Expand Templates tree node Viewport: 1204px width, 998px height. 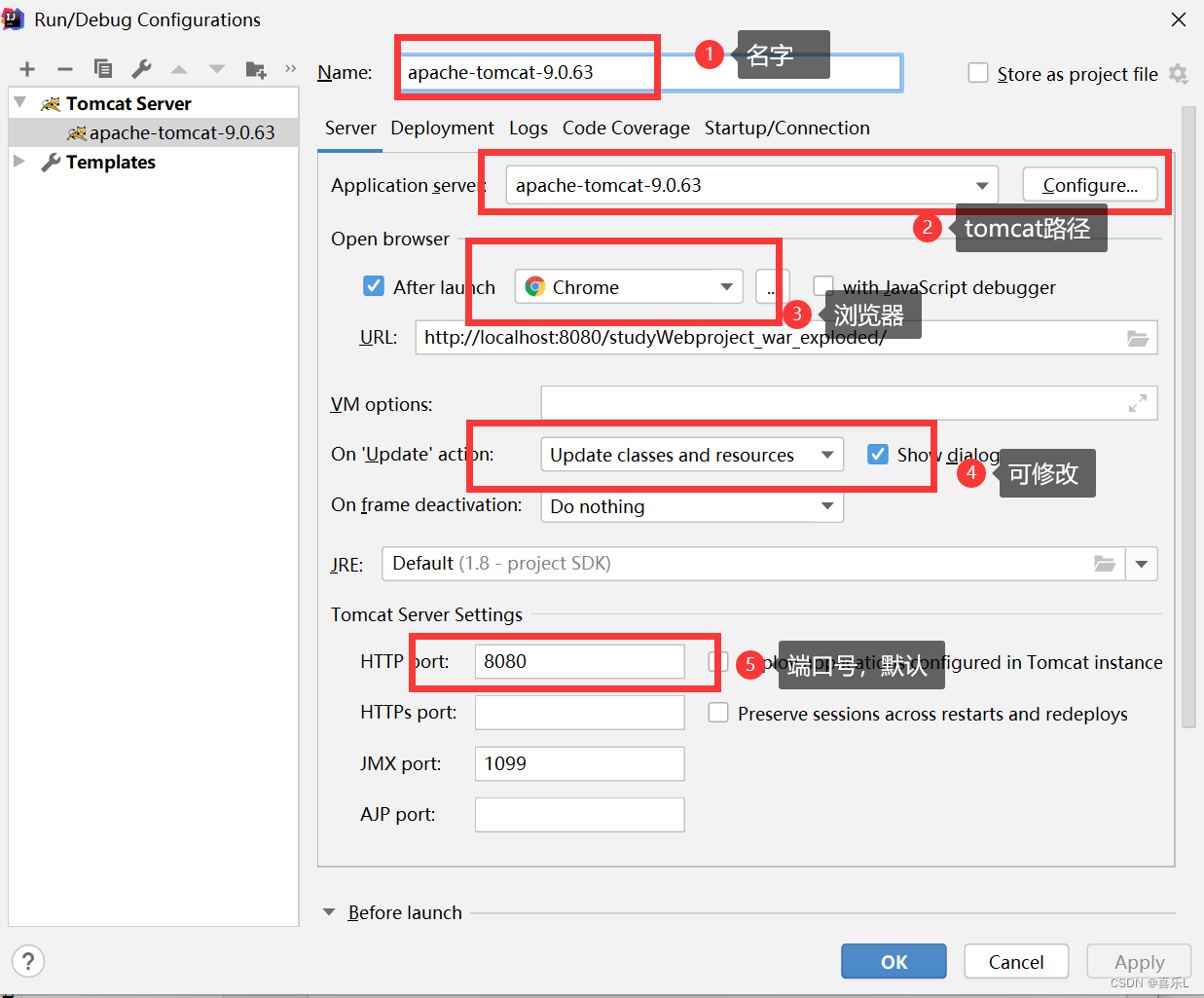pyautogui.click(x=19, y=161)
